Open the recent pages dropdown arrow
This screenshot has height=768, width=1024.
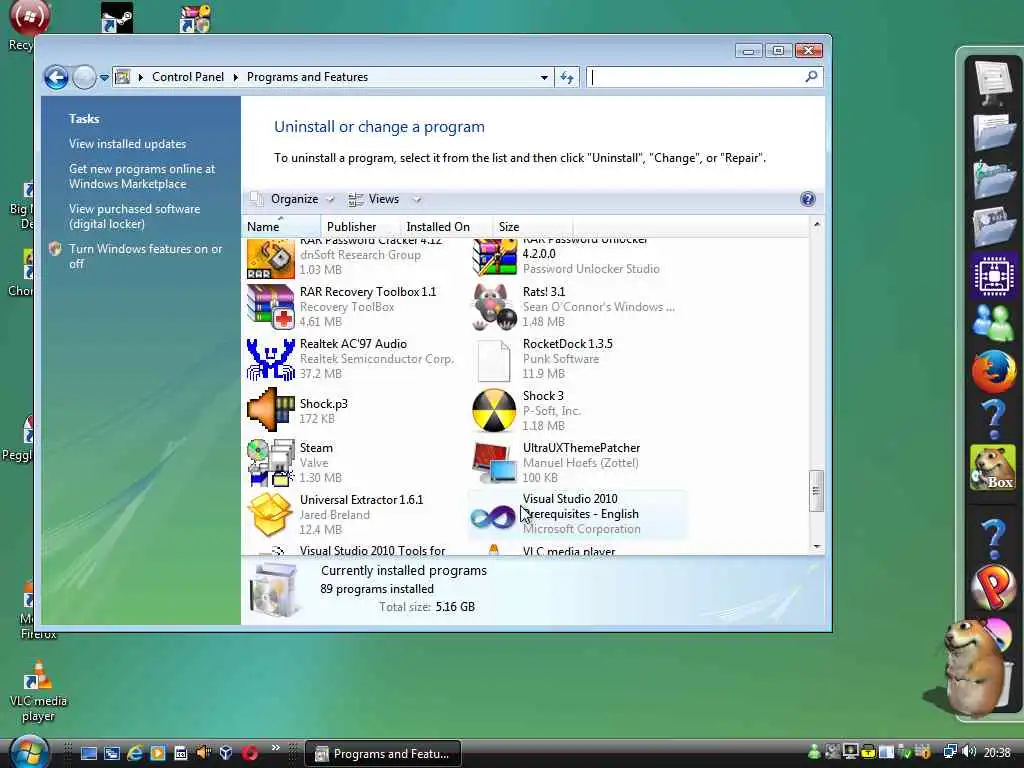104,78
